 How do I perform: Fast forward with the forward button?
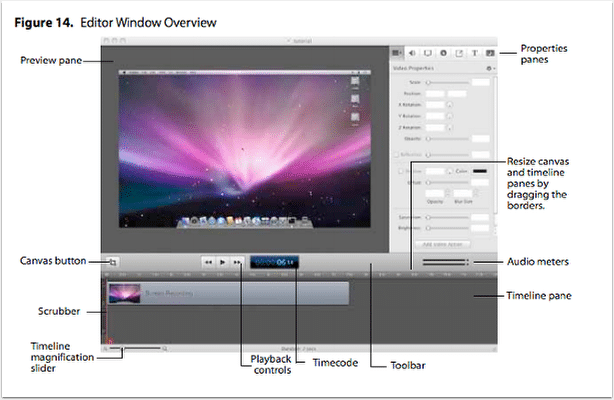tap(237, 262)
